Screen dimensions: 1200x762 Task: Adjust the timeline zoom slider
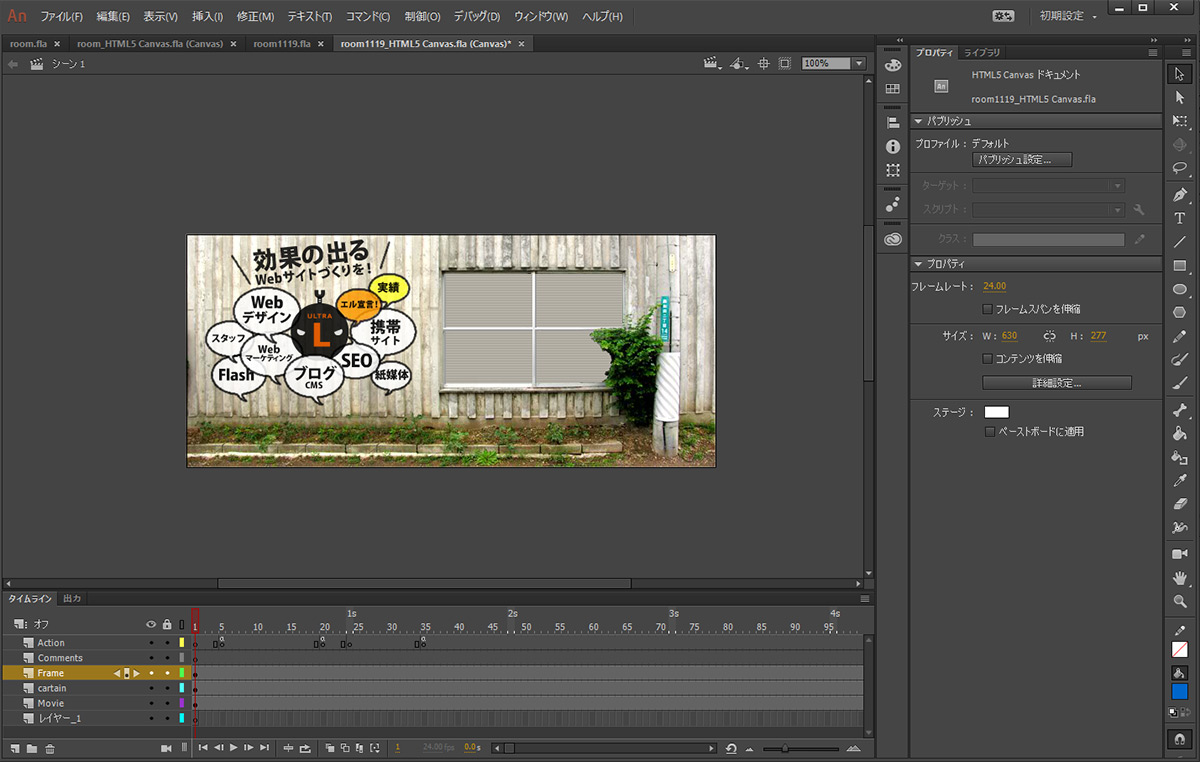(785, 748)
